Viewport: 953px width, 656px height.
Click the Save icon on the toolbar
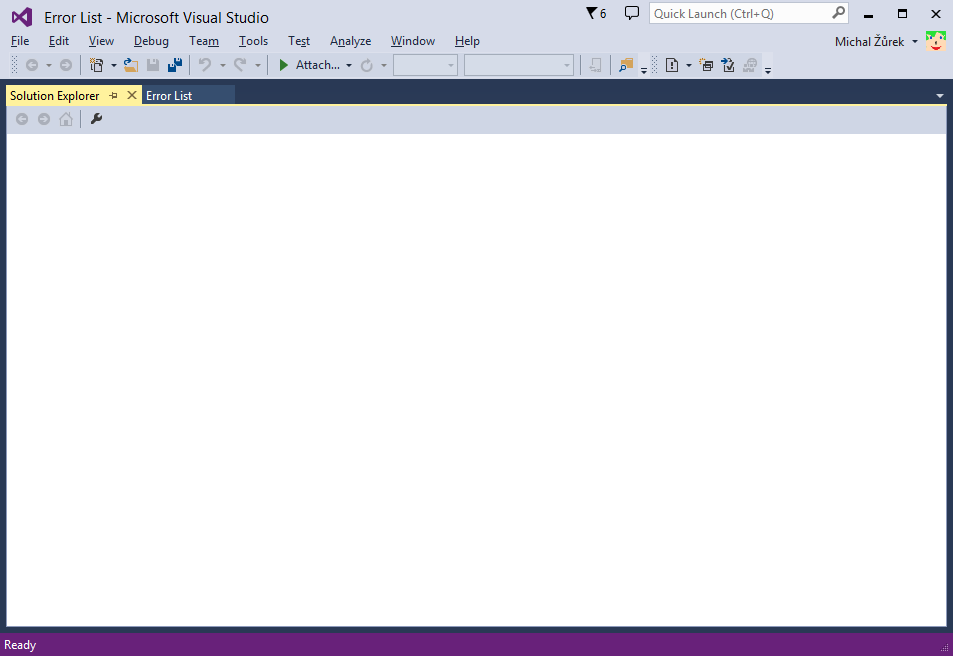(151, 64)
